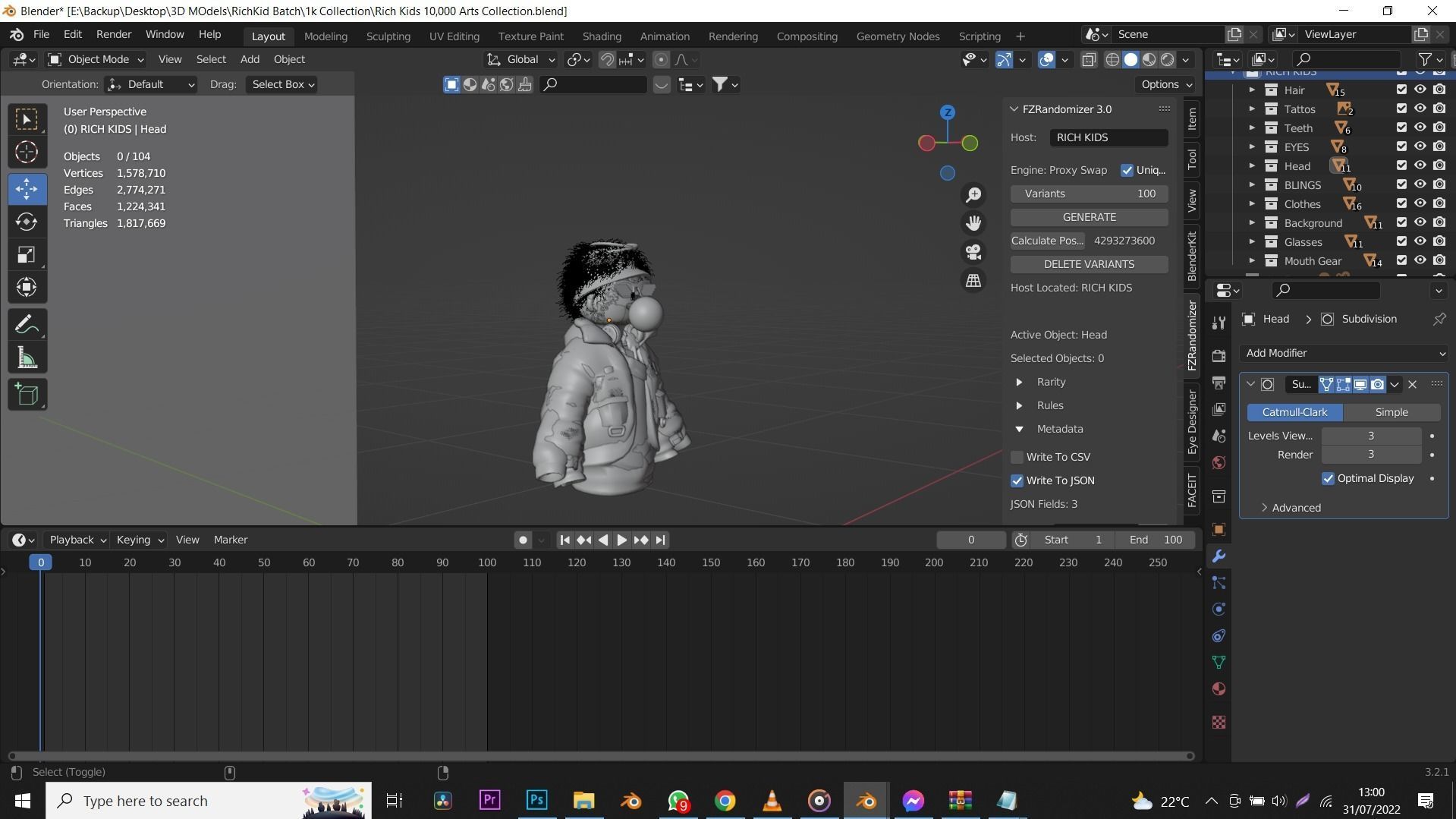The width and height of the screenshot is (1456, 819).
Task: Switch to the Shading workspace tab
Action: (x=602, y=36)
